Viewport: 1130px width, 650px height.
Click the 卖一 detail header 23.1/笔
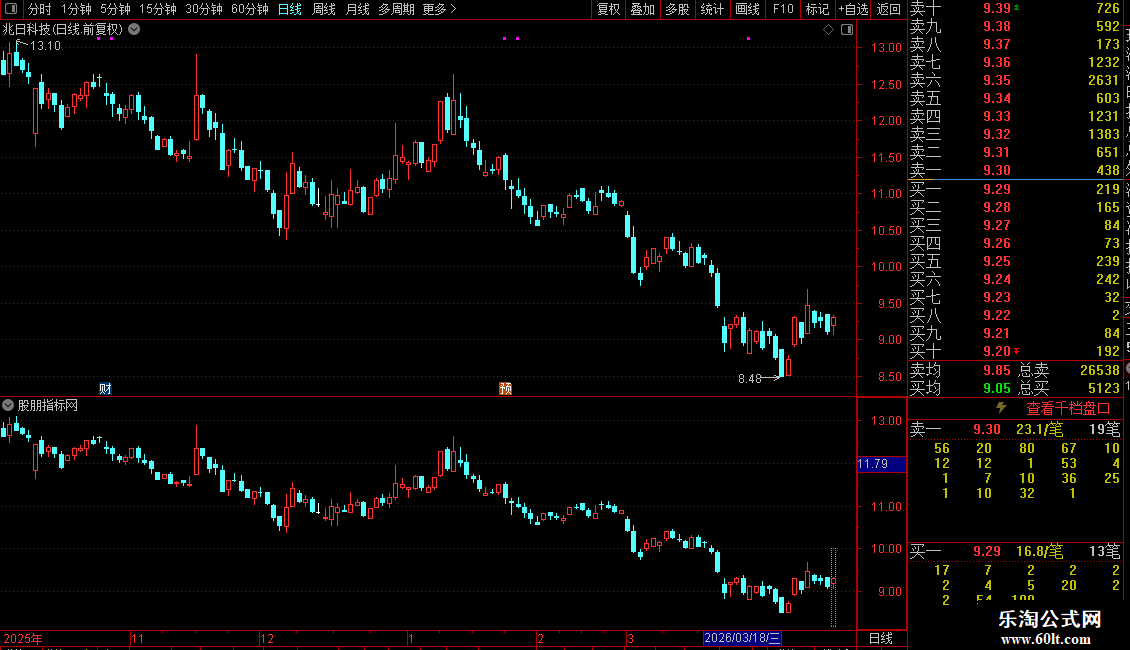pyautogui.click(x=1039, y=429)
